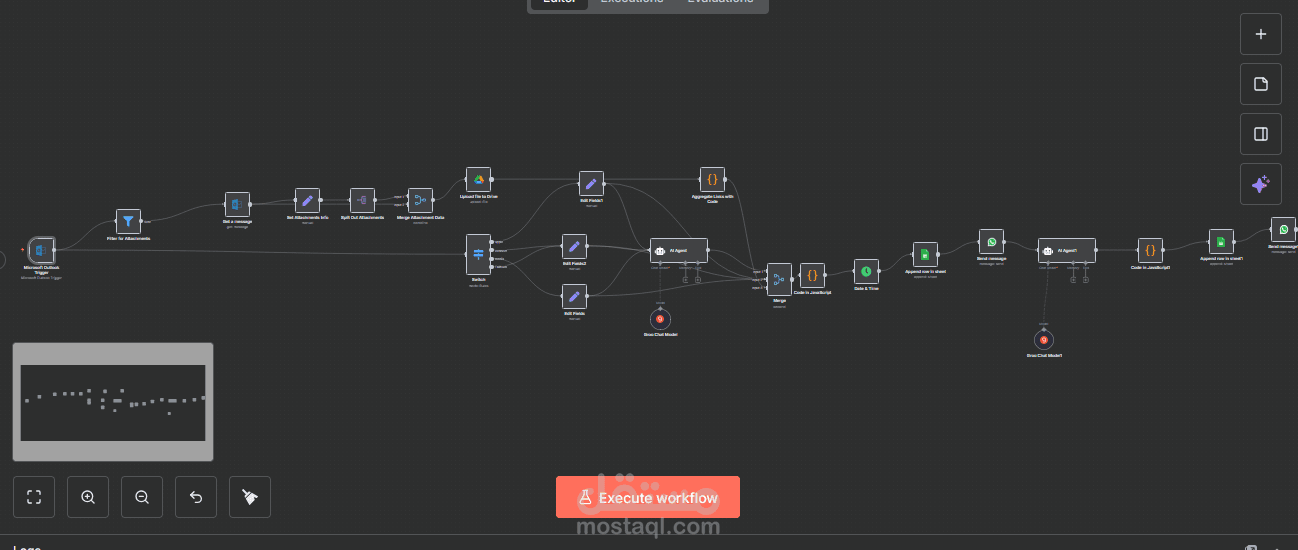Select the Merge node before Code in JavaScript
1298x550 pixels.
pos(779,279)
